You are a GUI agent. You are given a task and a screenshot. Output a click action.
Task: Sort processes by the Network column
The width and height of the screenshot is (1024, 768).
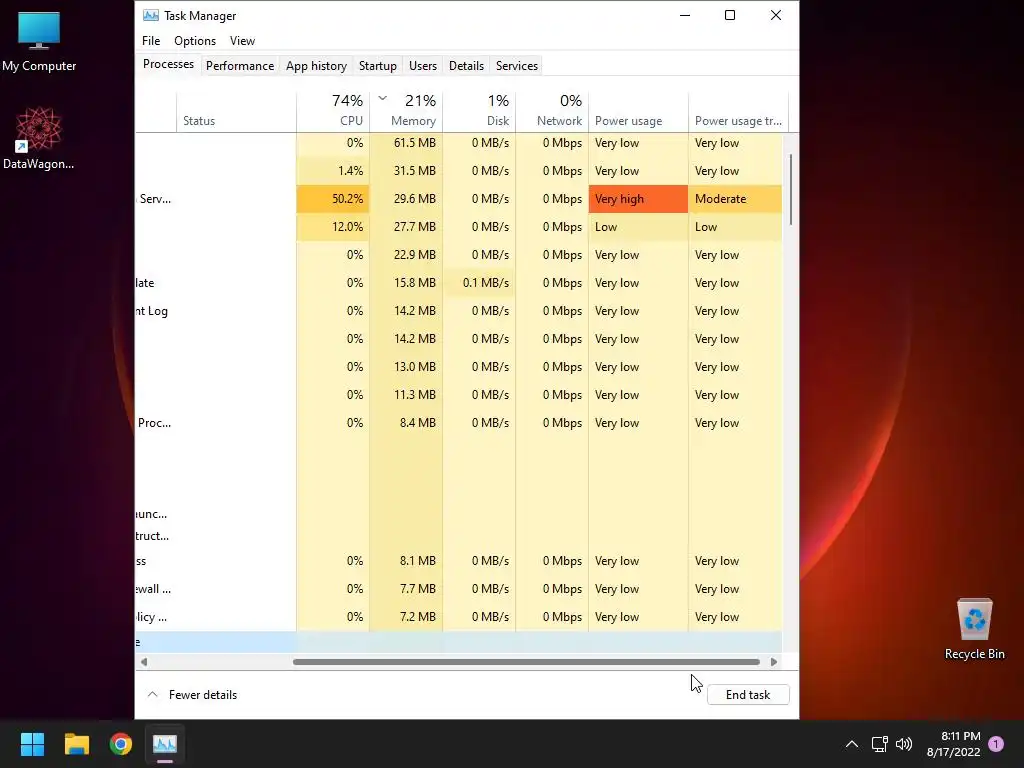point(552,112)
